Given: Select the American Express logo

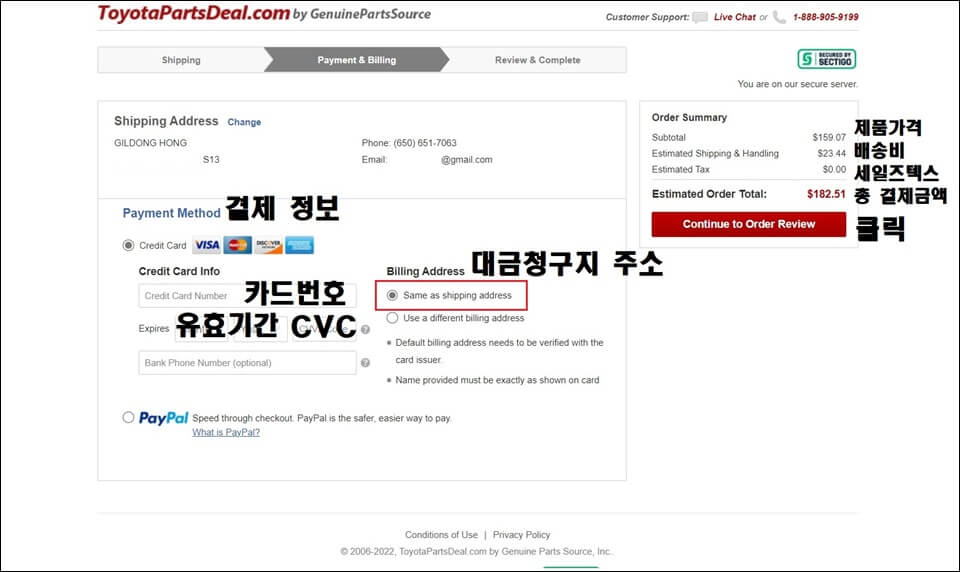Looking at the screenshot, I should pyautogui.click(x=299, y=245).
